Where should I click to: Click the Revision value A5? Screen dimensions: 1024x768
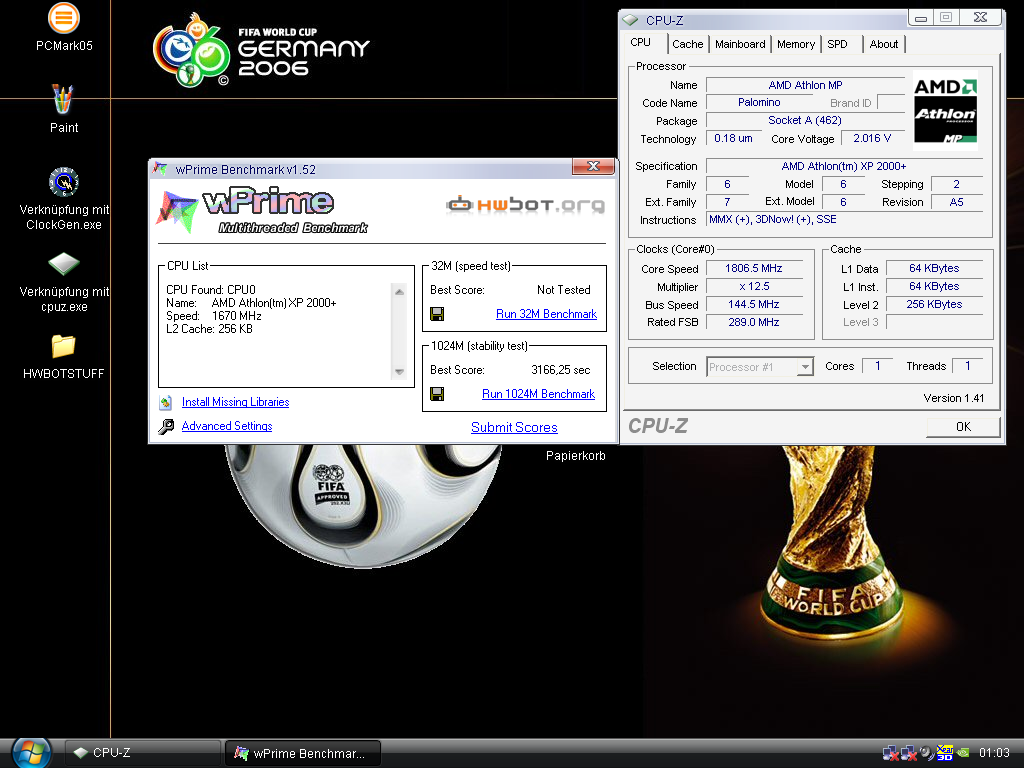pos(956,202)
